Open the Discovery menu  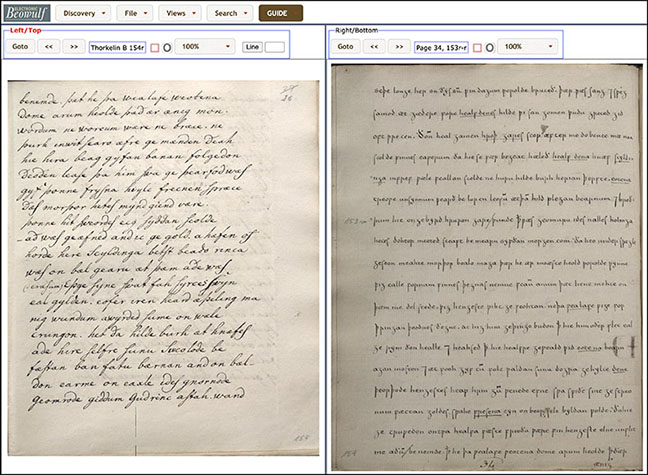coord(83,13)
